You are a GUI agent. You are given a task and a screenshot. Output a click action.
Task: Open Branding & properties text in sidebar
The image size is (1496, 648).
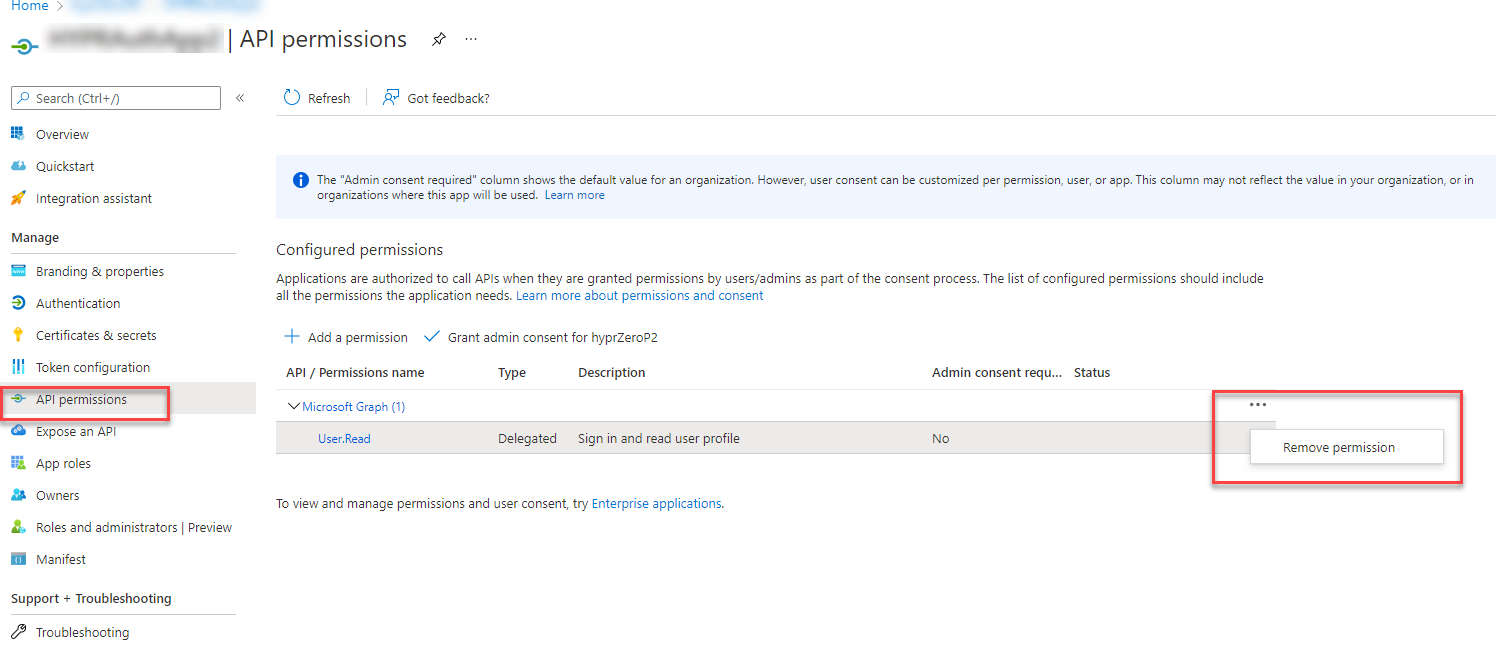pyautogui.click(x=100, y=271)
